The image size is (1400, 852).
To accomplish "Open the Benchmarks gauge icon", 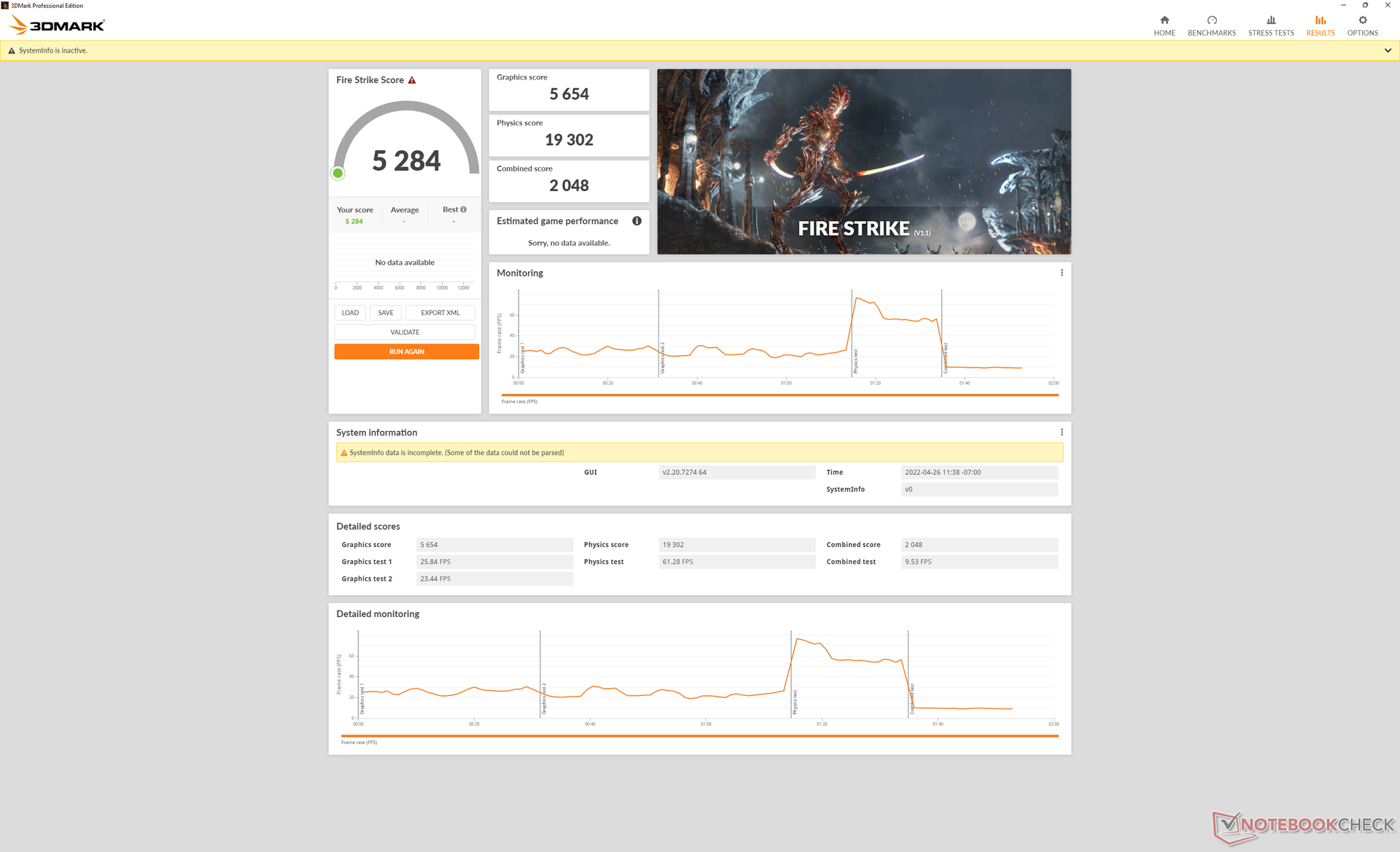I will [x=1211, y=20].
